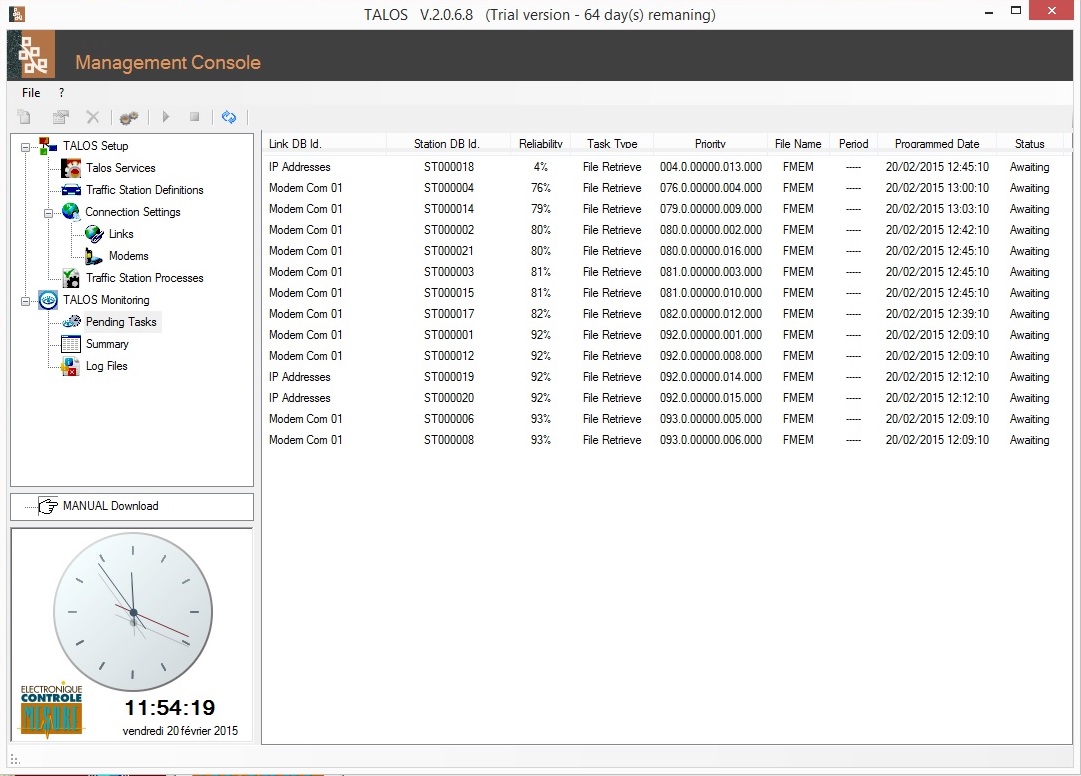
Task: Click the 82% reliability cell
Action: click(x=540, y=314)
